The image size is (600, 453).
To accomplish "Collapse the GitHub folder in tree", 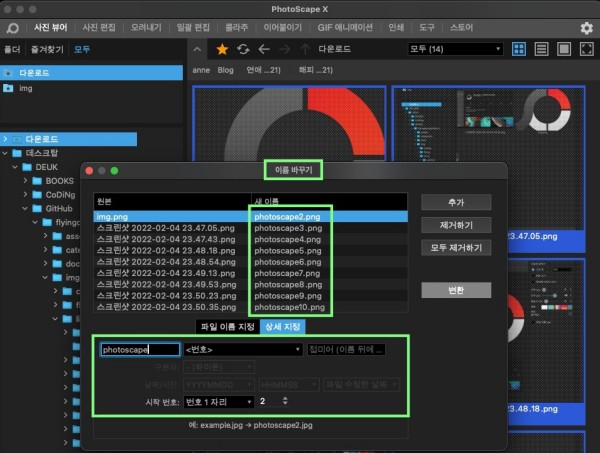I will 24,209.
